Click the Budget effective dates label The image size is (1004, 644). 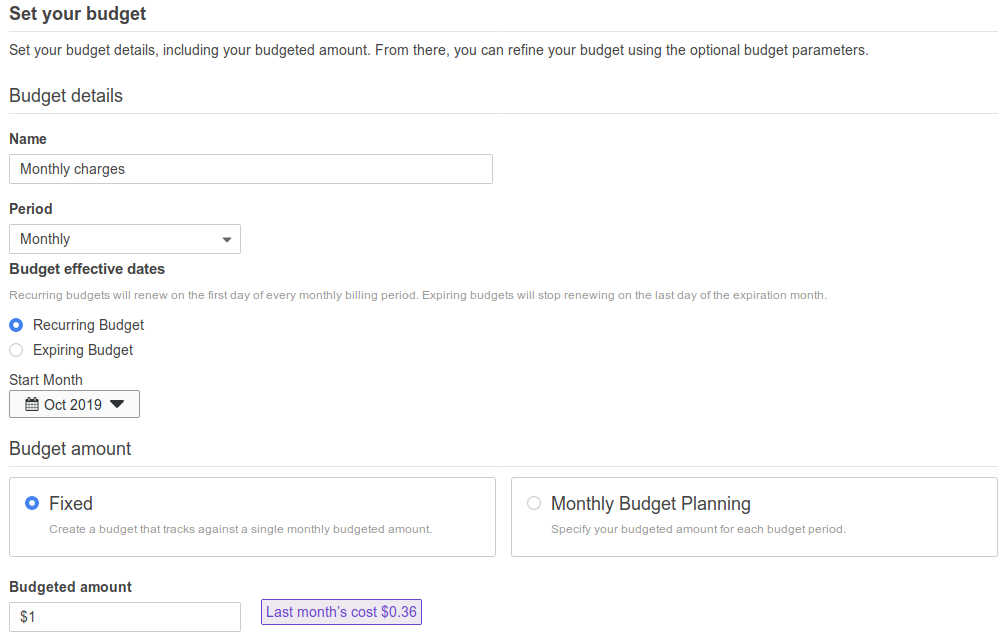[x=87, y=269]
